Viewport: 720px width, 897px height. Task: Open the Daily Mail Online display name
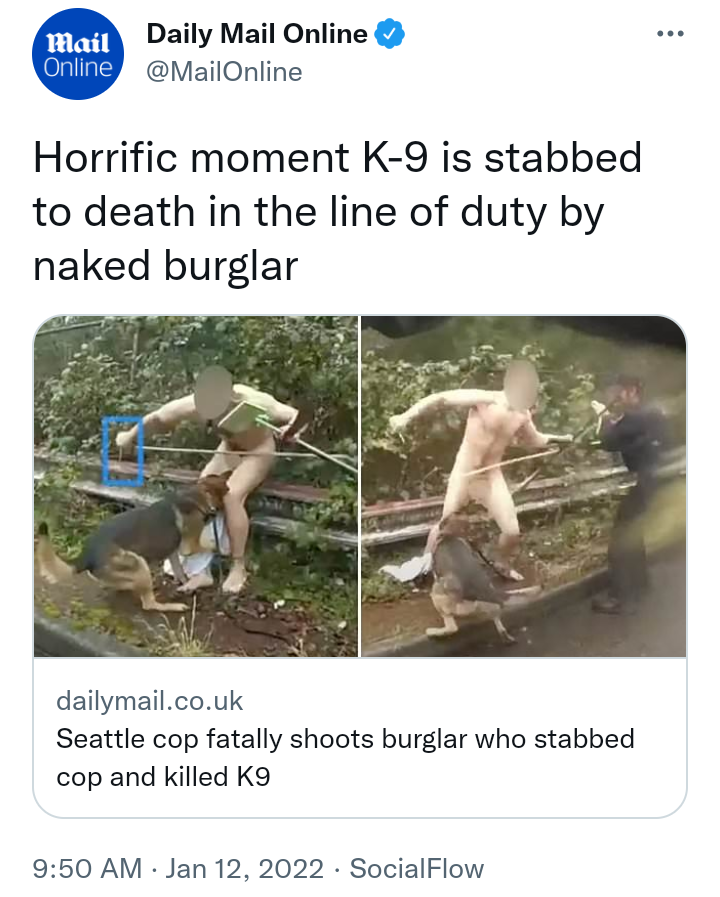pyautogui.click(x=257, y=34)
